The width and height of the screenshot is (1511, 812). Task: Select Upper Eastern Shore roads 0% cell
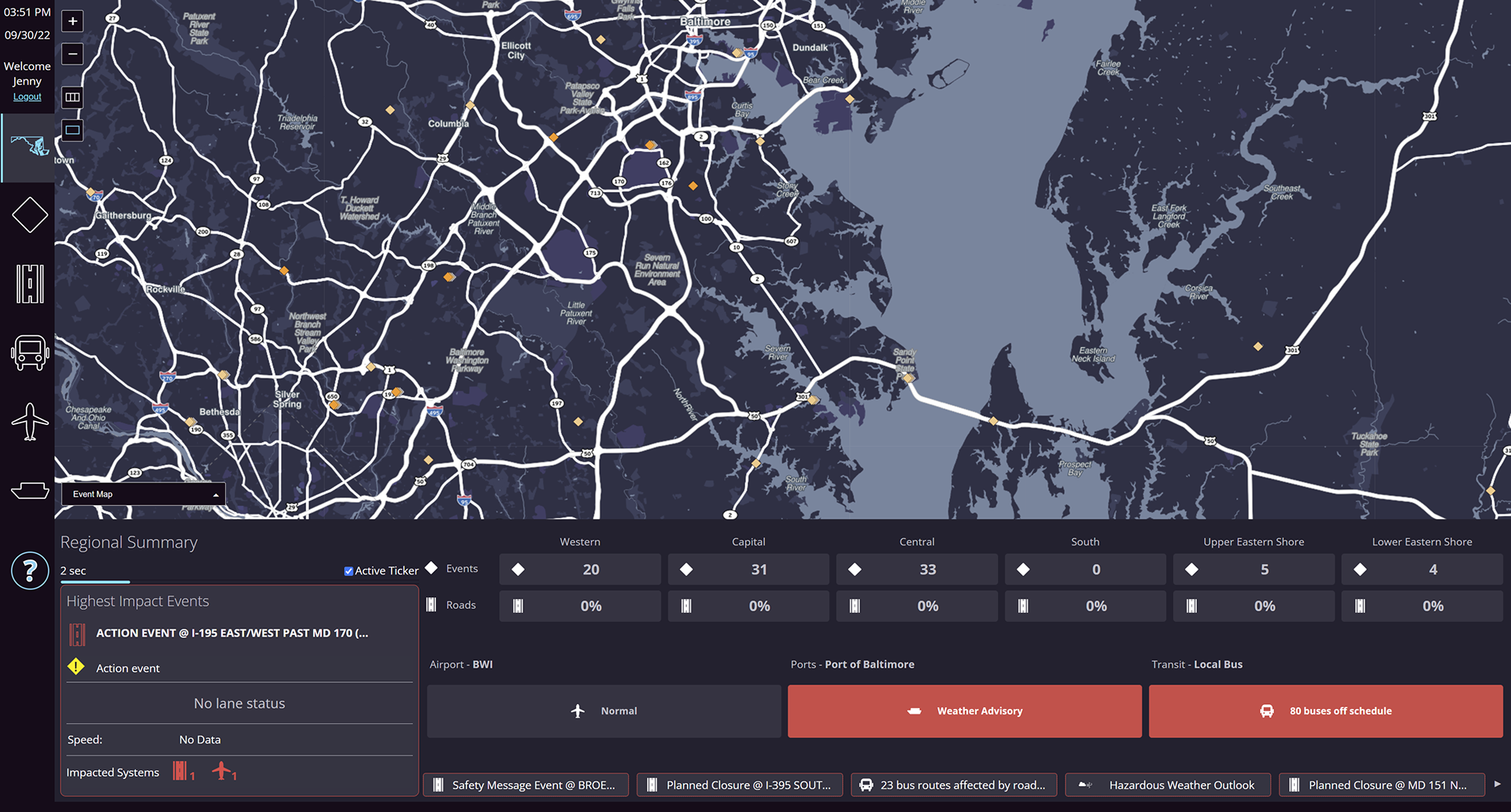point(1254,606)
